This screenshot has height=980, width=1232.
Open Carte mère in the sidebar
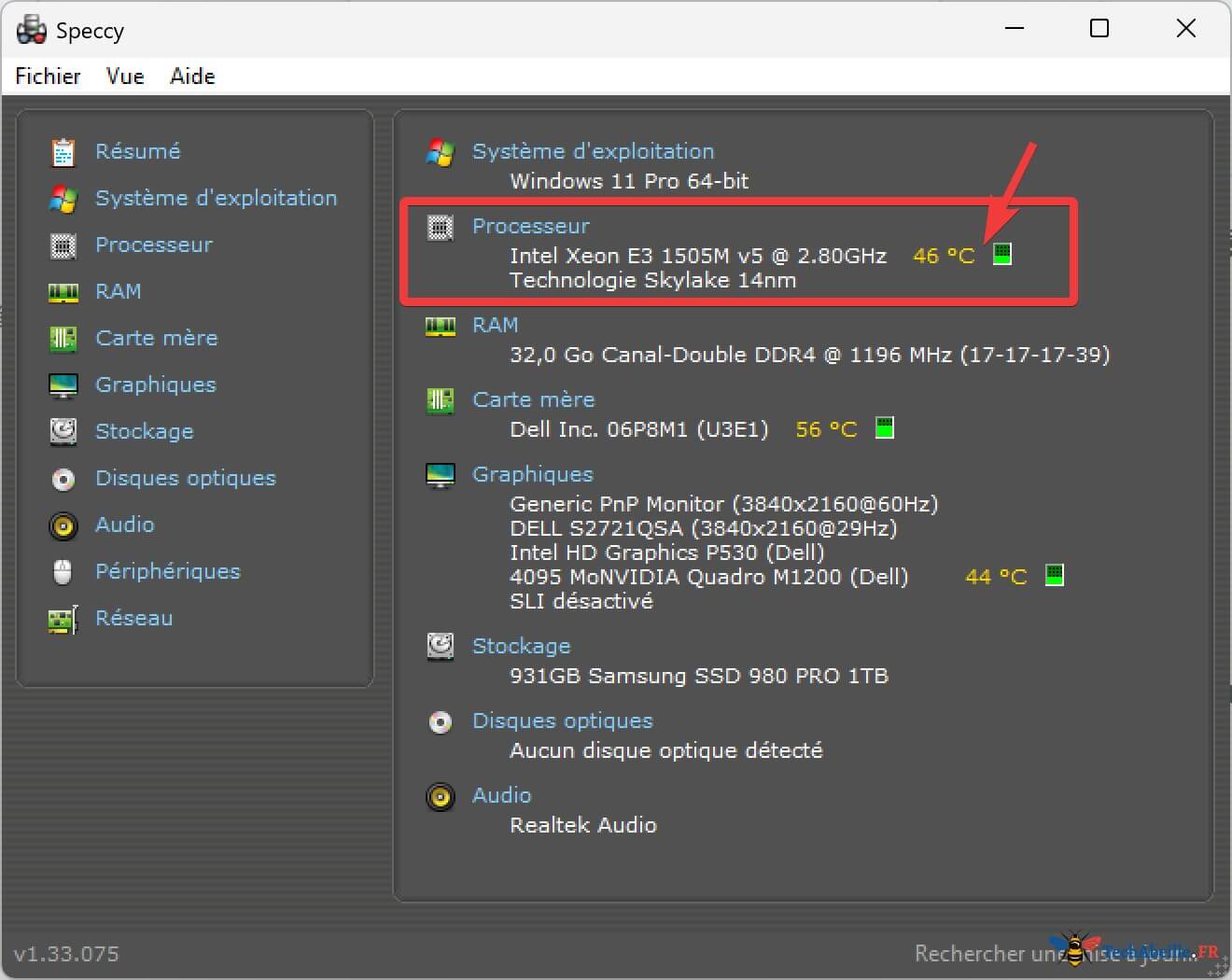click(x=157, y=338)
